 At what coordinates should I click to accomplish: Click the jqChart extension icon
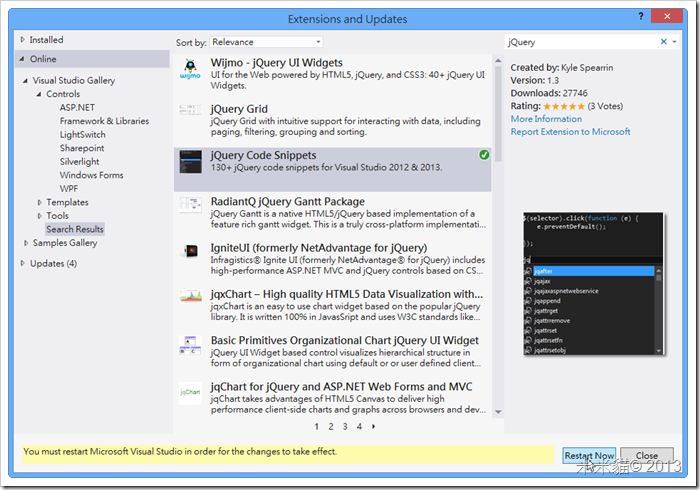(x=190, y=392)
